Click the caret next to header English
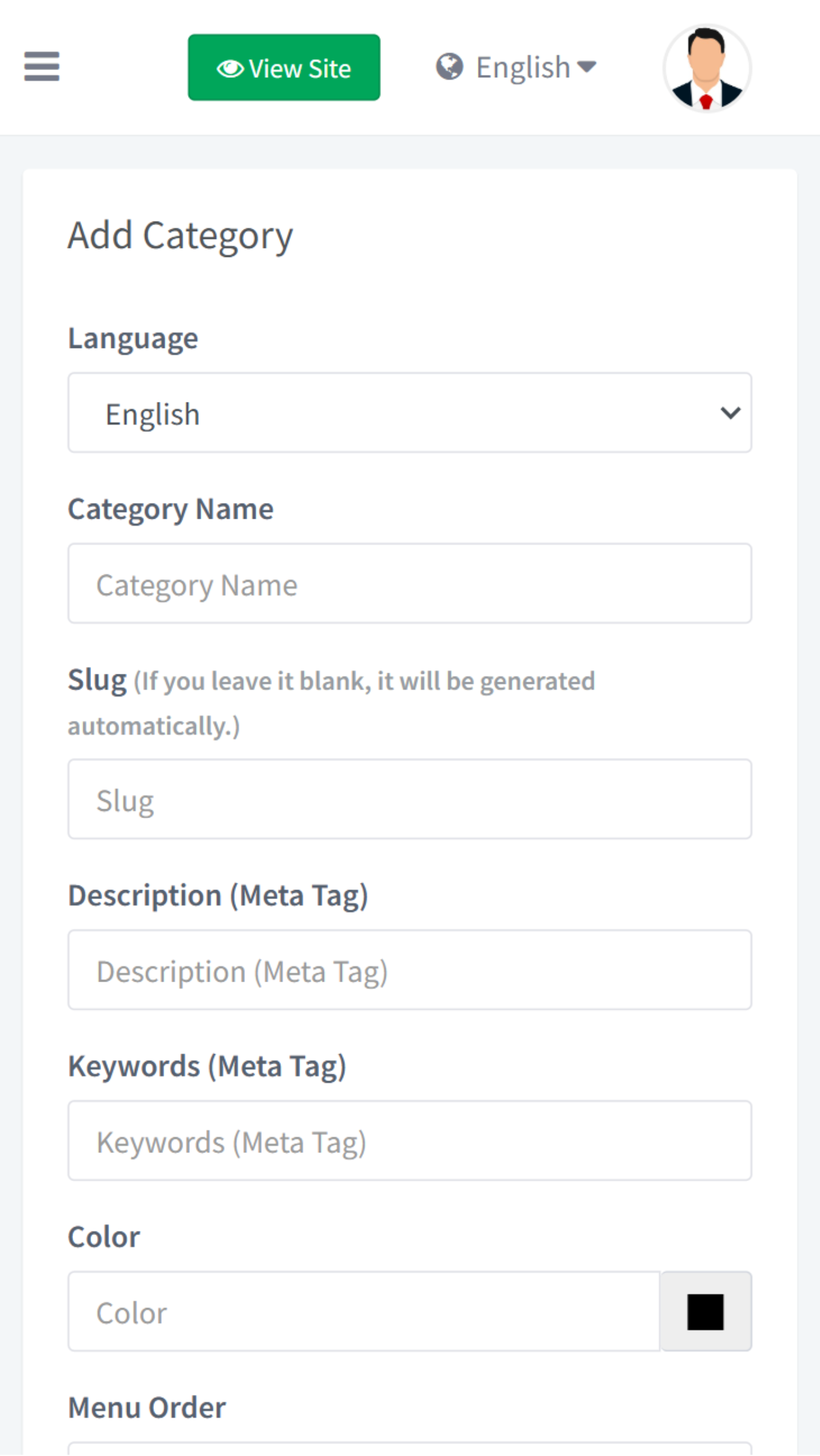Screen dimensions: 820x1456 point(587,66)
